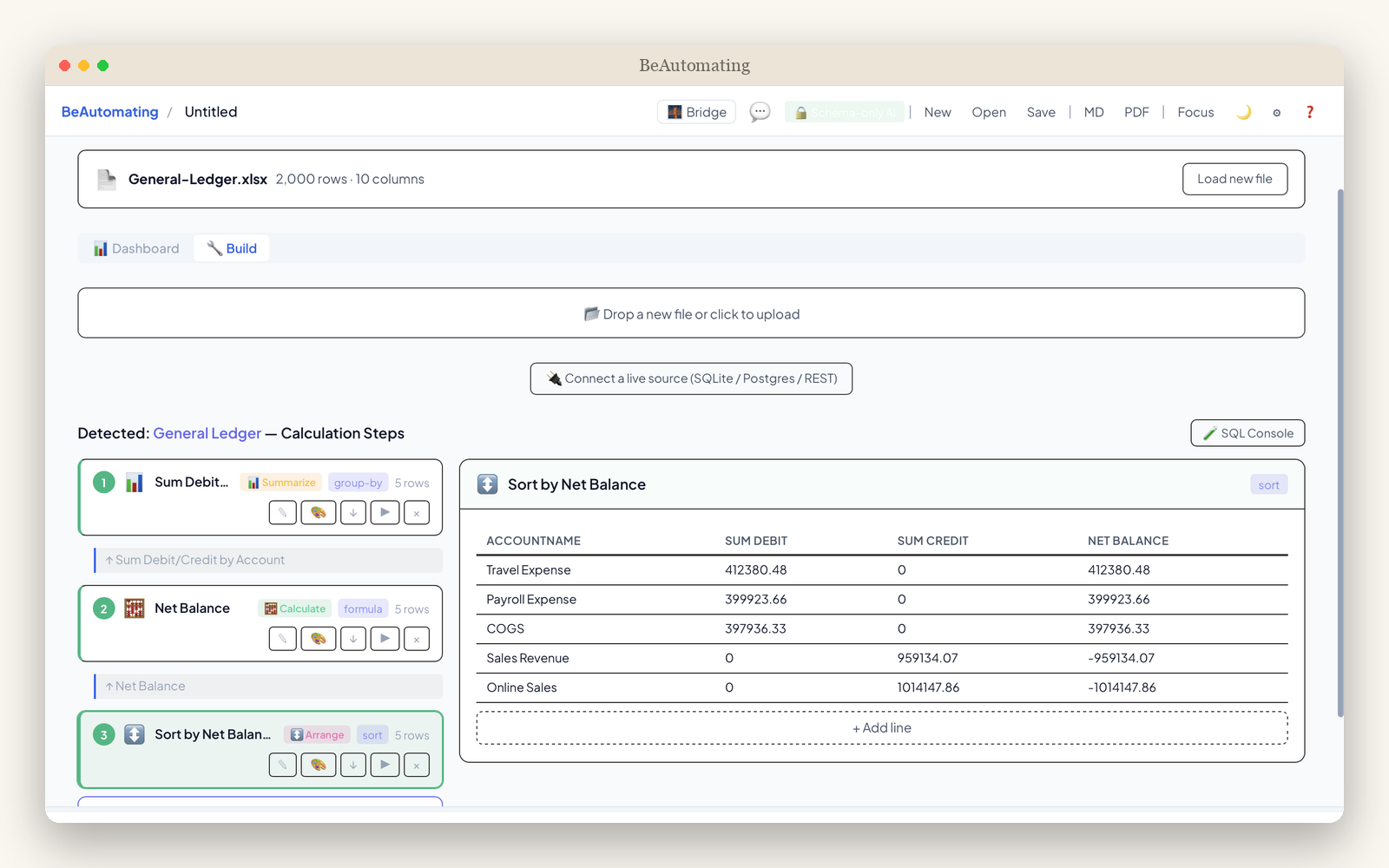The image size is (1389, 868).
Task: Open the chat speech bubble icon
Action: 760,112
